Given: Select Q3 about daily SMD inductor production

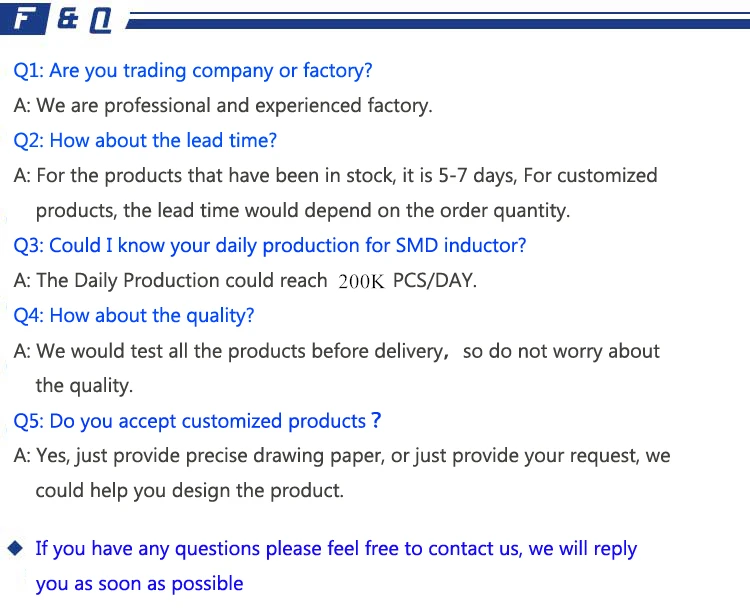Looking at the screenshot, I should click(270, 245).
